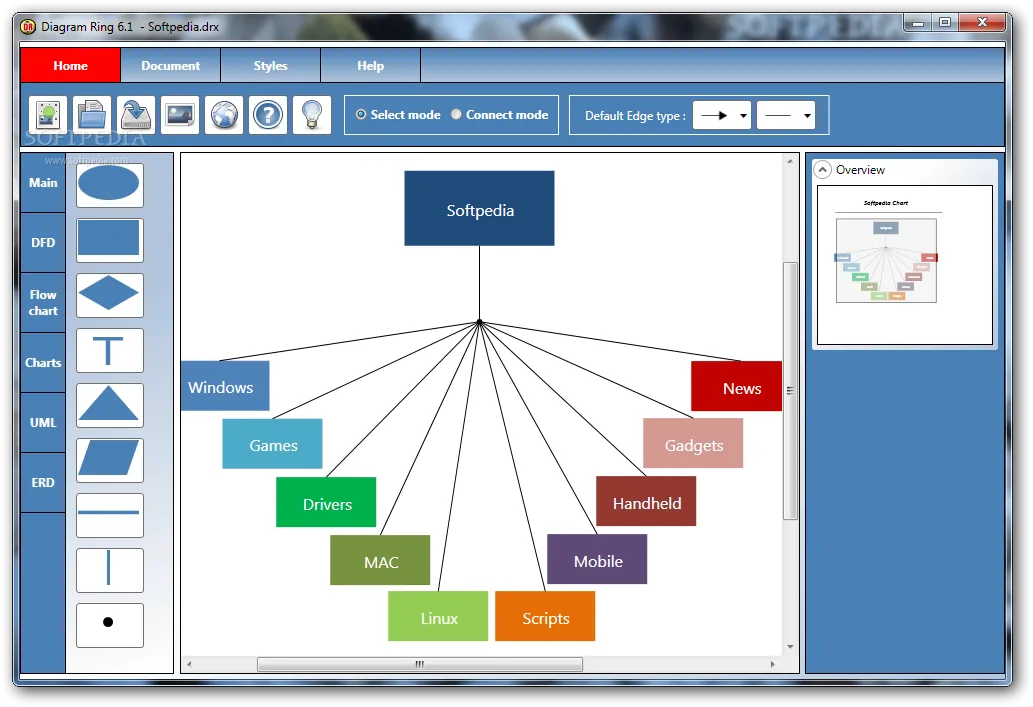
Task: Select the News node
Action: click(x=737, y=386)
